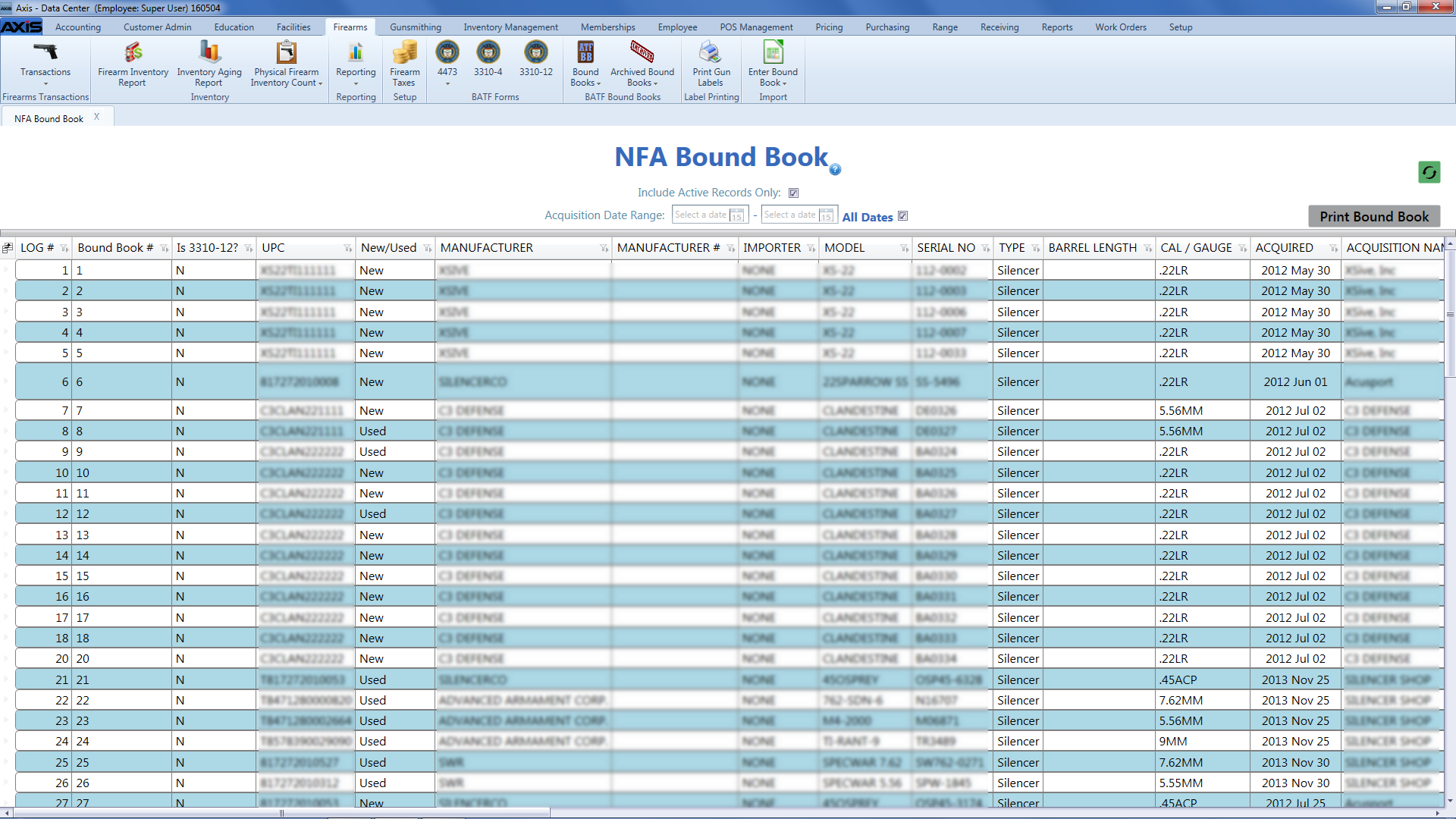Screen dimensions: 1456x819
Task: Switch to the Work Orders tab
Action: 1120,27
